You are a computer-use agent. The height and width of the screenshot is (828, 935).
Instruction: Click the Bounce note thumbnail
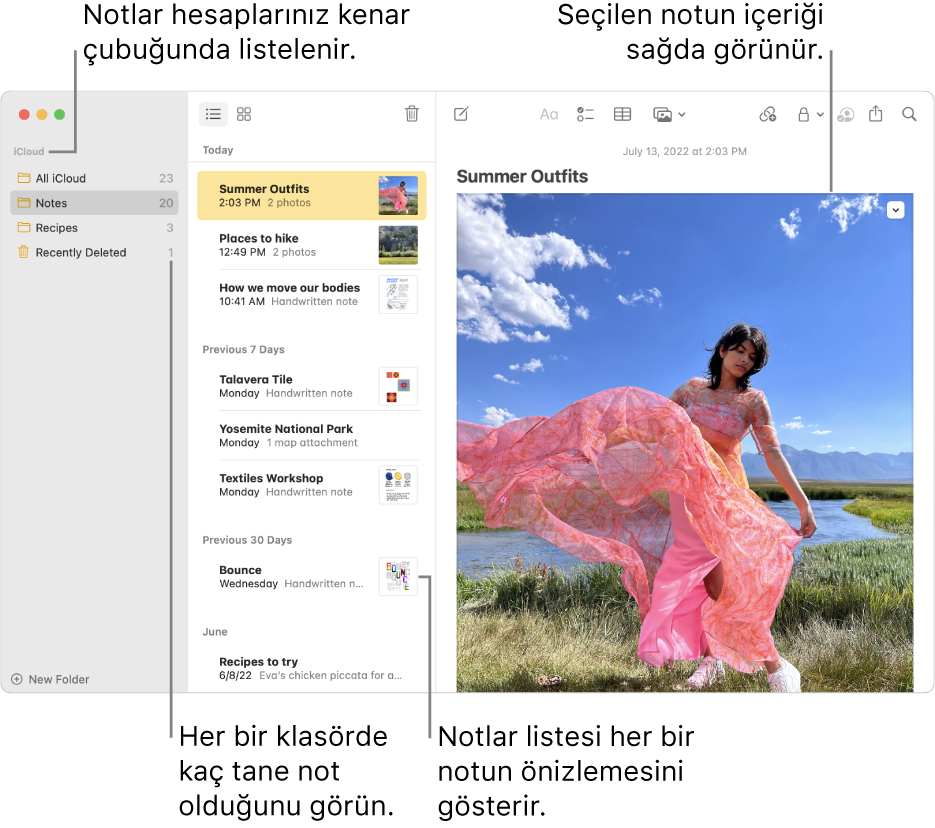(398, 576)
